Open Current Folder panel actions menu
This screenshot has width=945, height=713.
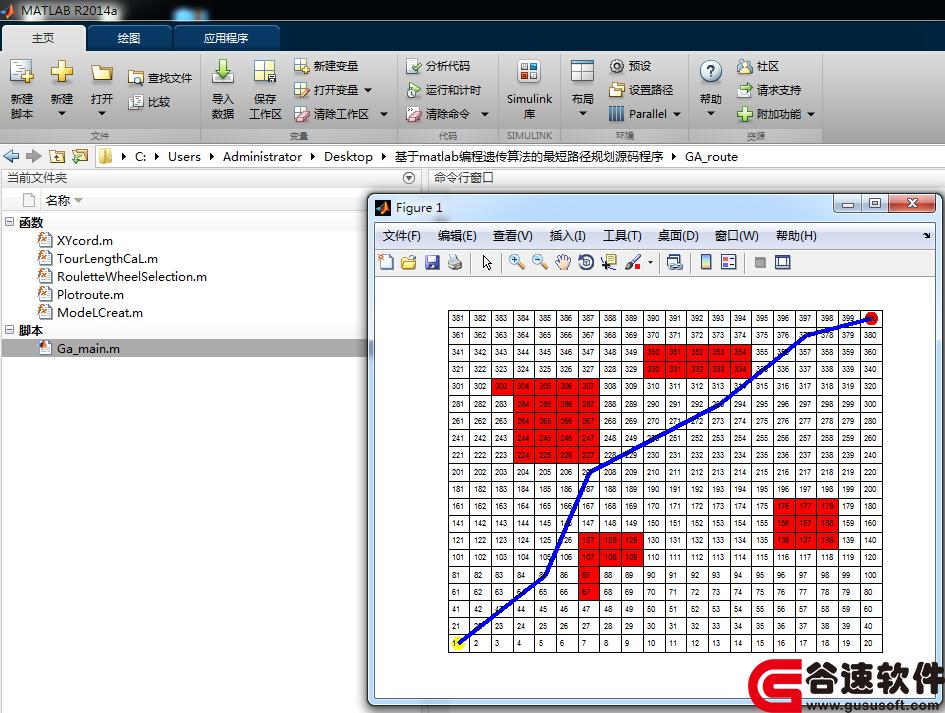tap(409, 178)
